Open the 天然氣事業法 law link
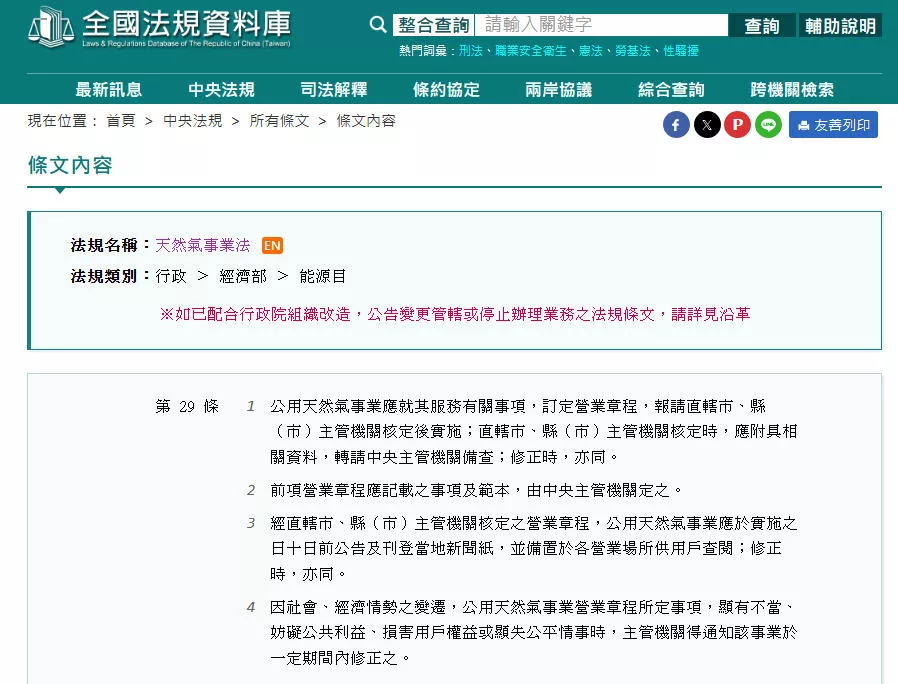Screen dimensions: 898x684 click(x=203, y=245)
